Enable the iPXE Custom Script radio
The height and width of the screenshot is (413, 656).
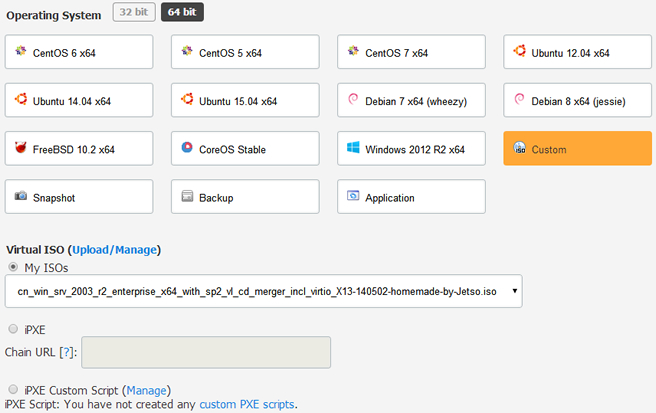pos(12,390)
